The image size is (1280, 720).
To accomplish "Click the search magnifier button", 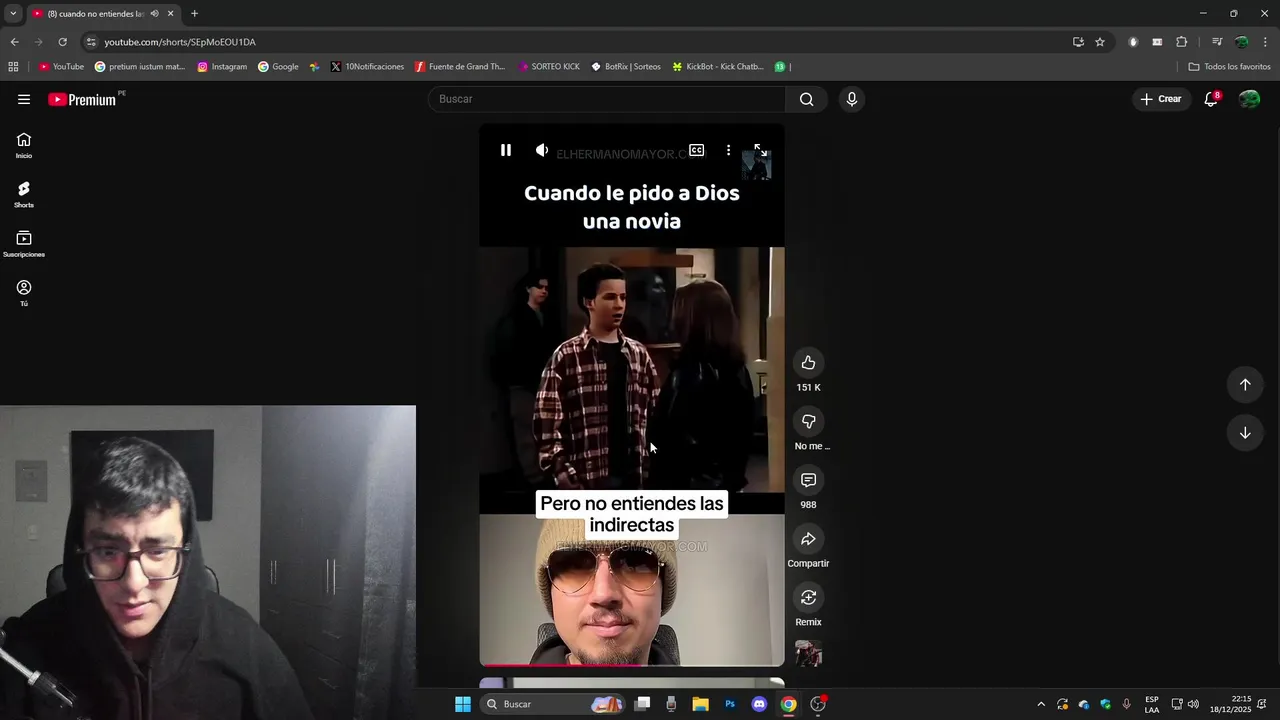I will click(806, 99).
